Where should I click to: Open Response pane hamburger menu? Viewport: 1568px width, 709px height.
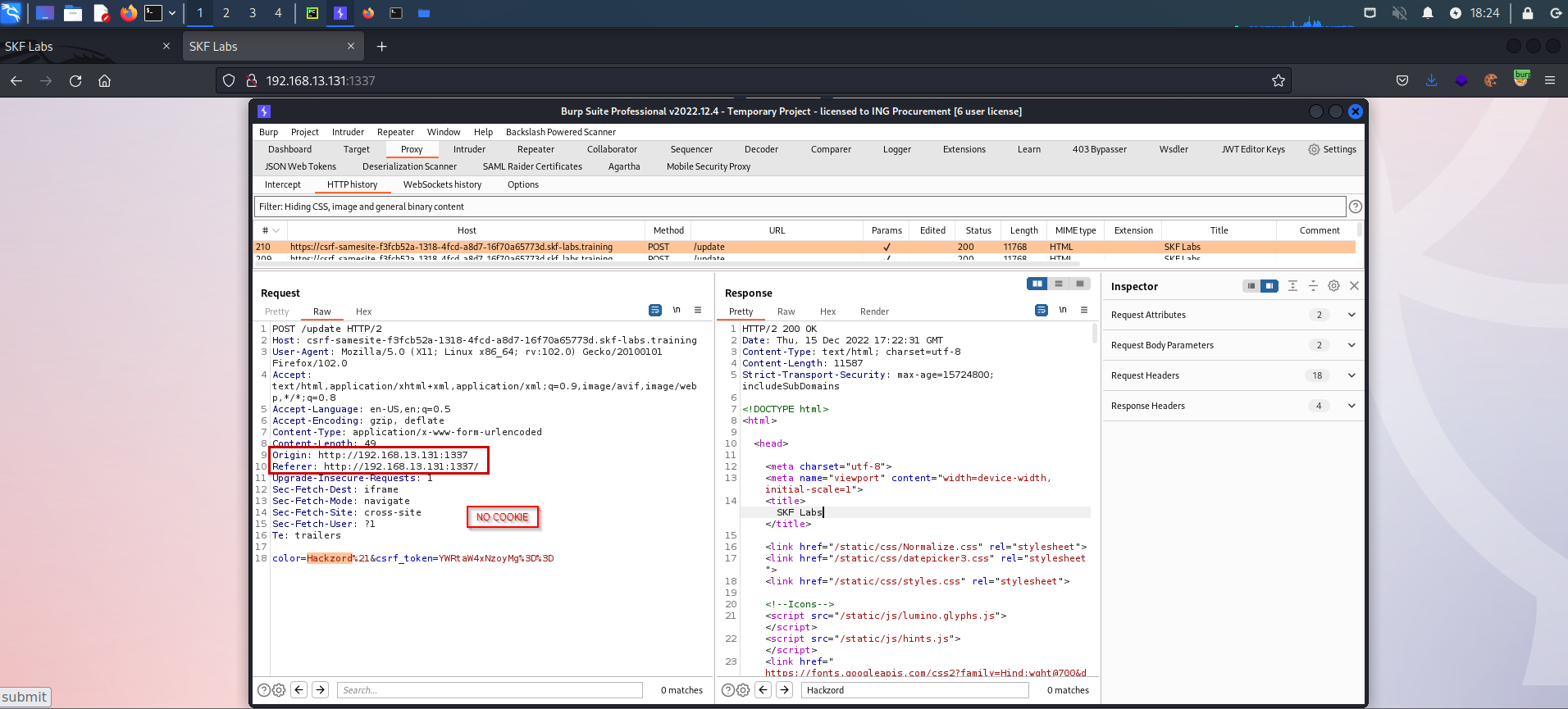(x=1084, y=310)
